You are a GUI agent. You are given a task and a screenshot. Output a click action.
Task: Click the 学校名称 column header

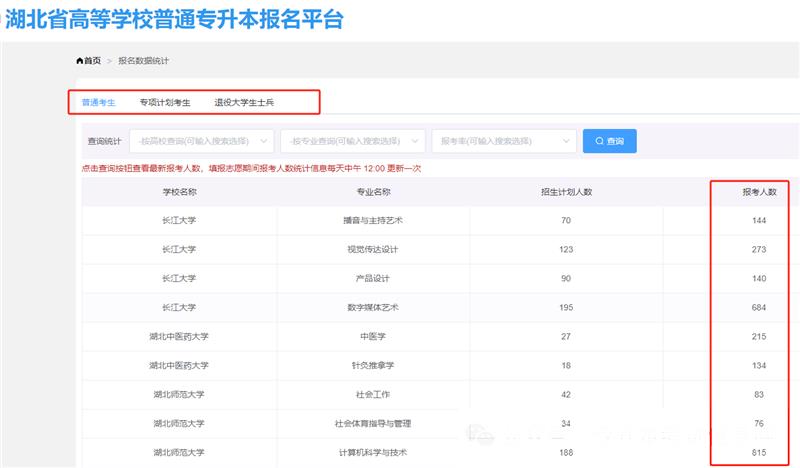180,192
